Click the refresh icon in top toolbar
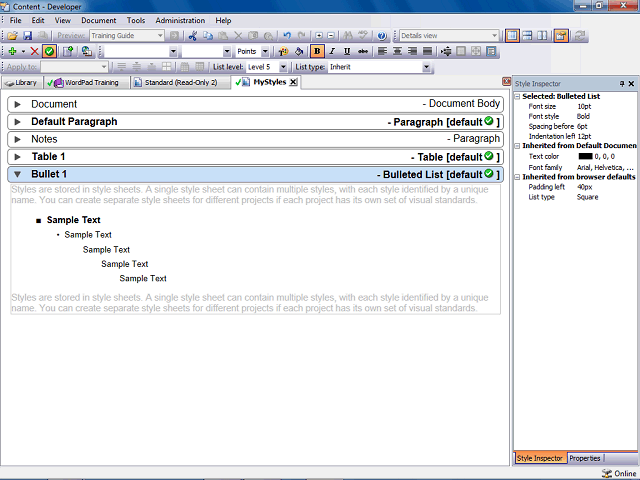 [579, 36]
